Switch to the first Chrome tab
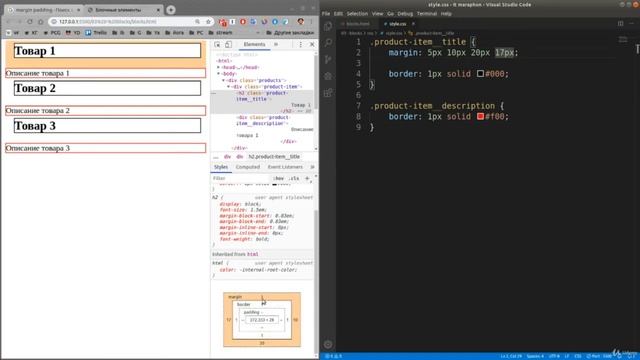640x360 pixels. pyautogui.click(x=44, y=9)
